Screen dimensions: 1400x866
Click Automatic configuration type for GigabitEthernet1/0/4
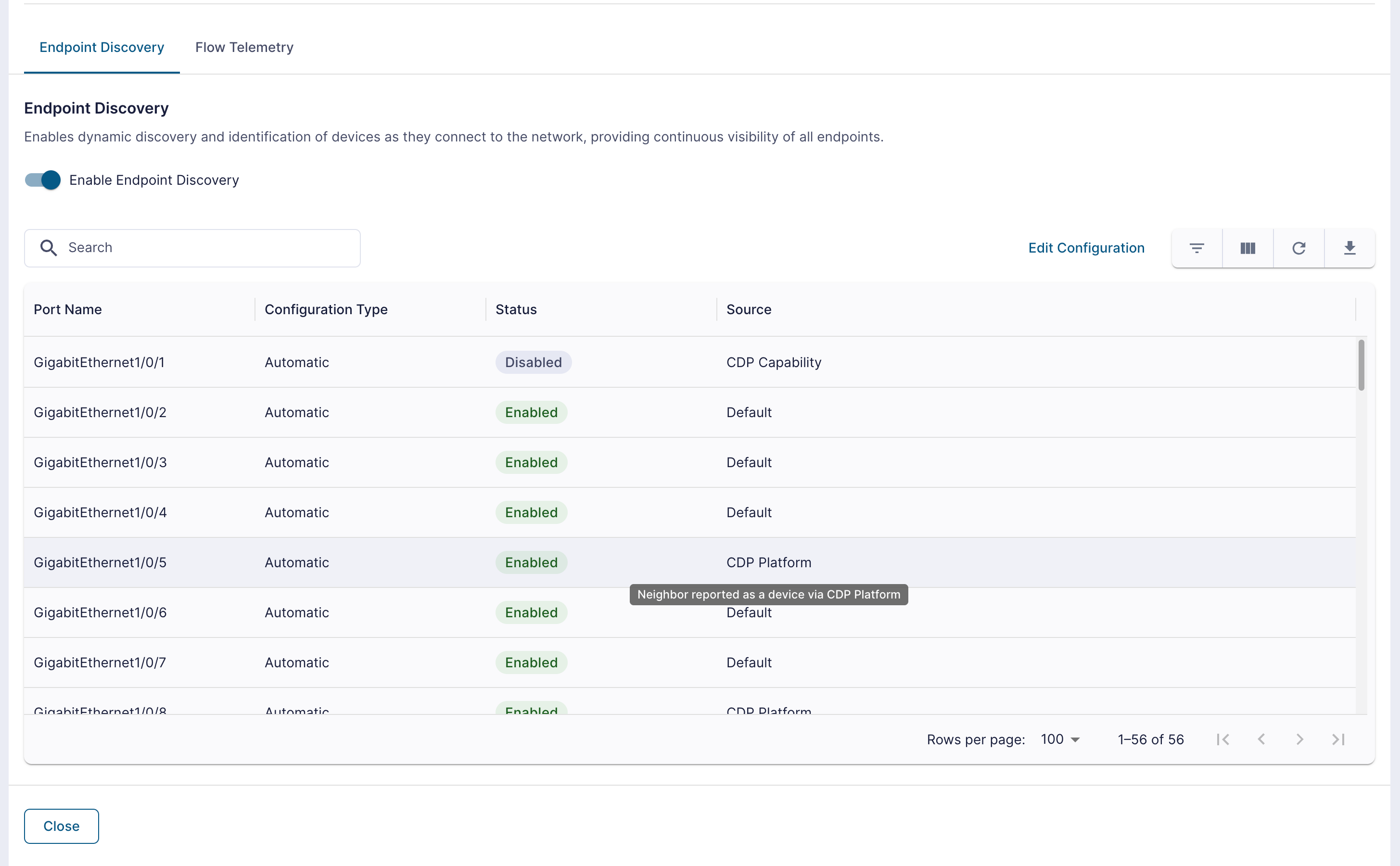click(x=297, y=512)
